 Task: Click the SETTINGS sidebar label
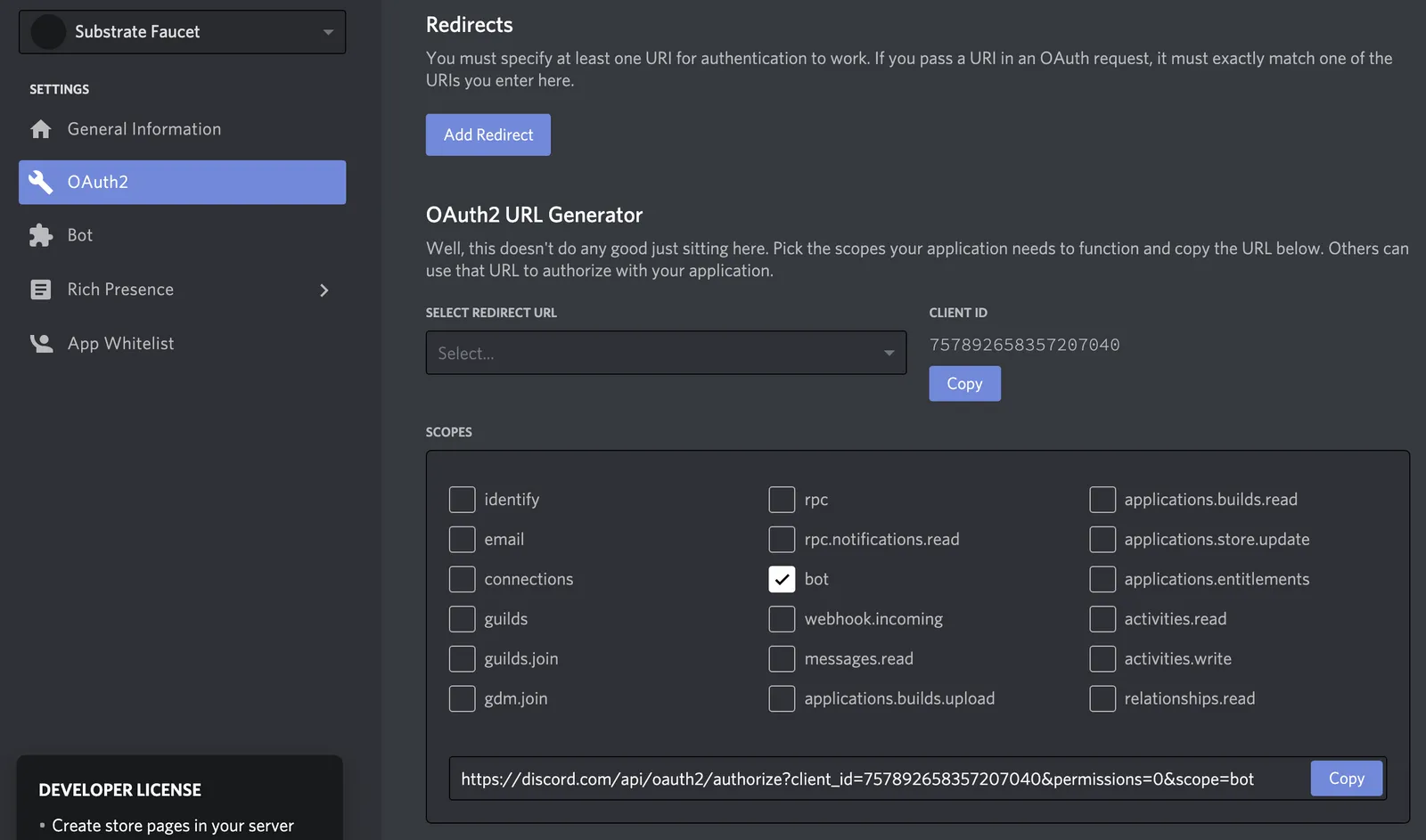click(x=60, y=89)
